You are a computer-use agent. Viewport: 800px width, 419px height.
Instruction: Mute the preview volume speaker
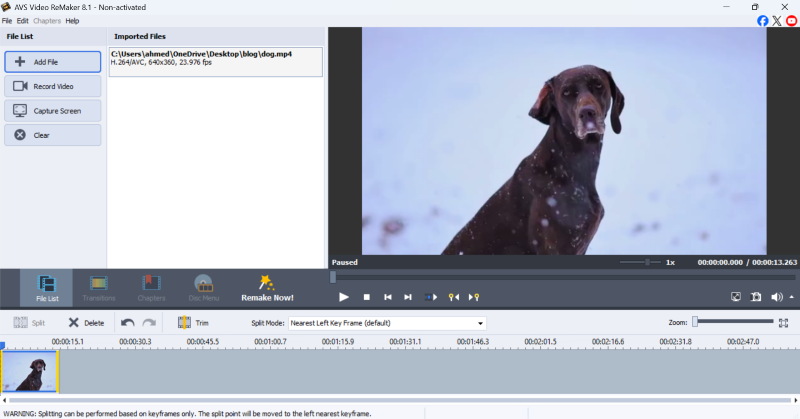point(778,297)
